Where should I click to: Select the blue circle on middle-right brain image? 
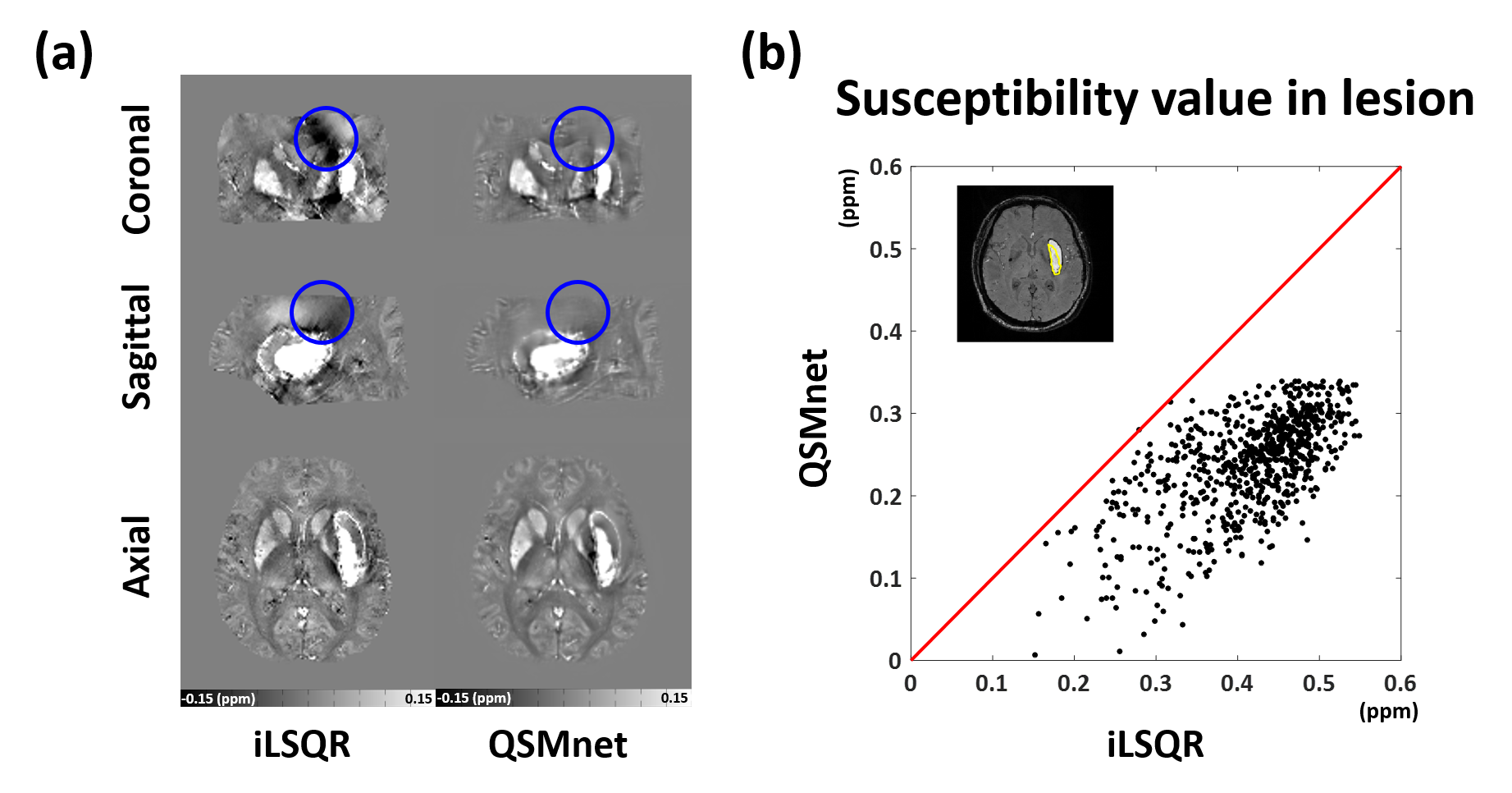[578, 312]
